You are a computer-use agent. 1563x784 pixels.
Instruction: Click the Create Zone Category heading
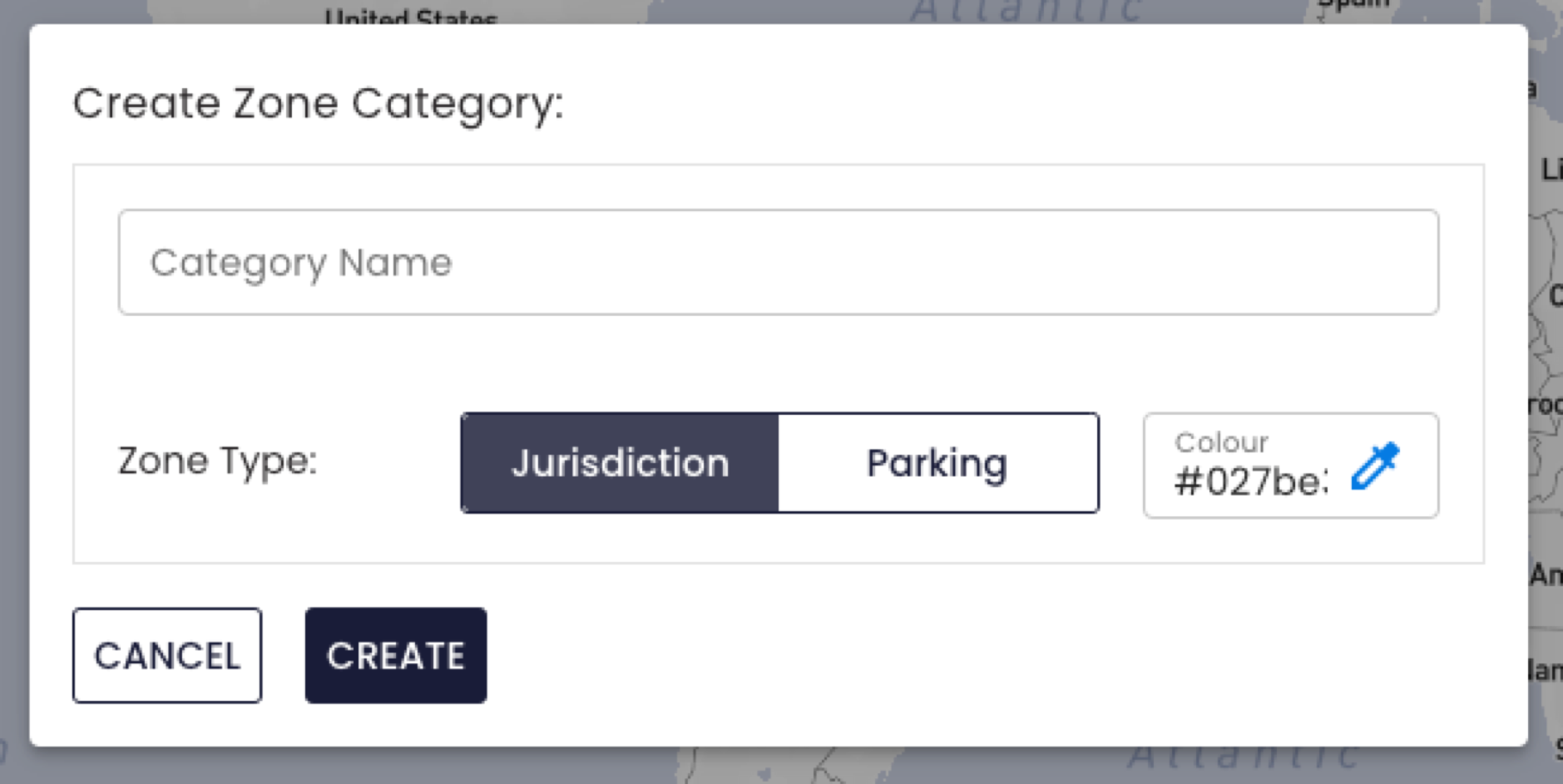click(318, 104)
